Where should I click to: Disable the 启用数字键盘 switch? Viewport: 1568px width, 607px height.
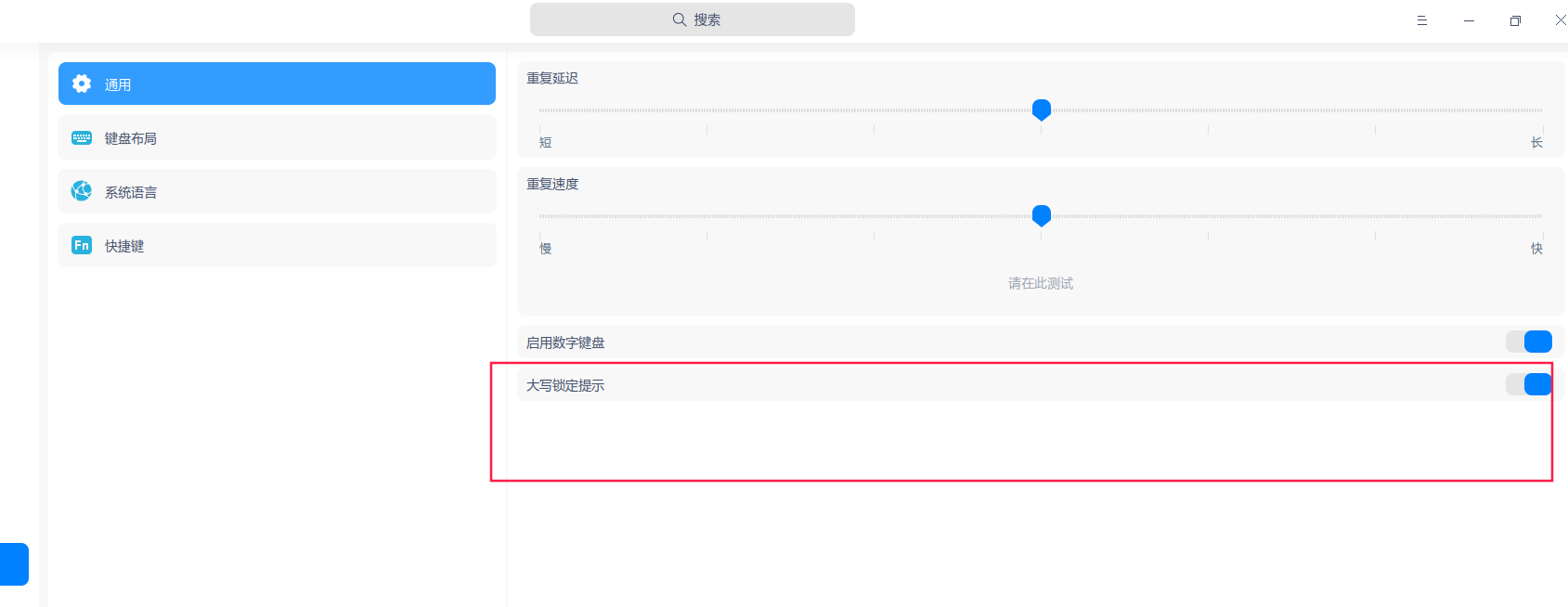tap(1528, 342)
